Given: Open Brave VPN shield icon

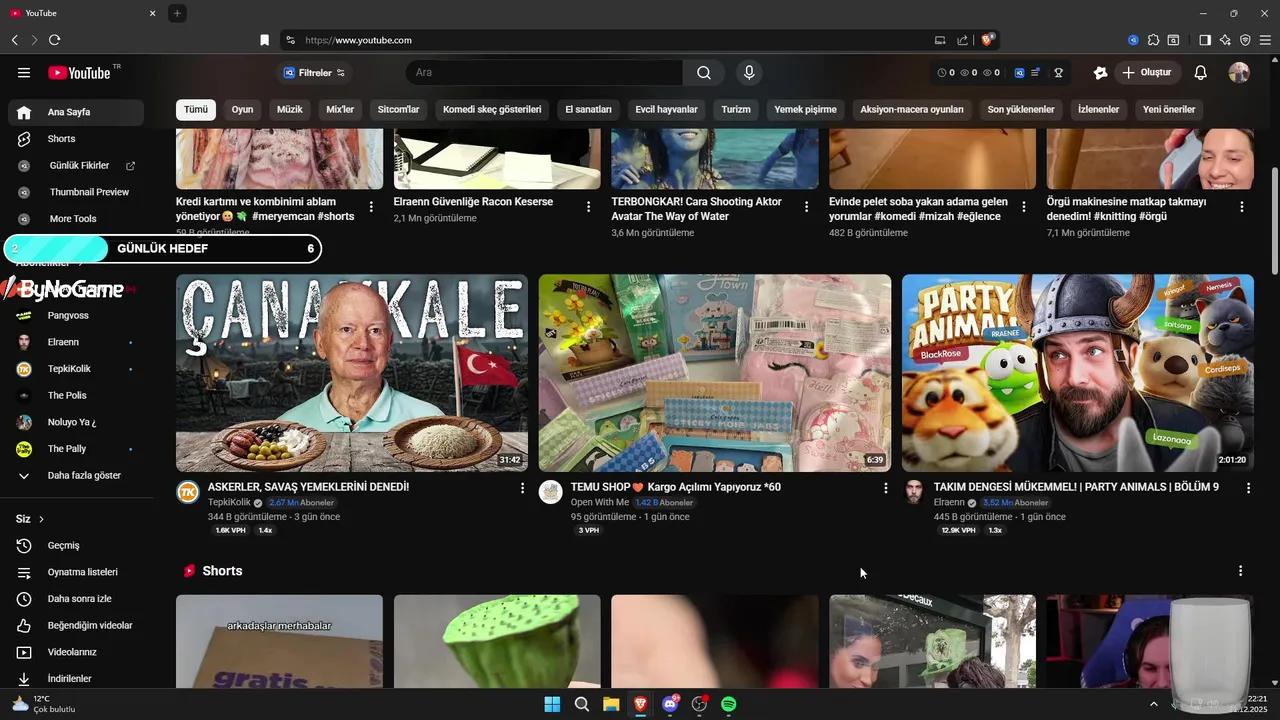Looking at the screenshot, I should point(1245,40).
